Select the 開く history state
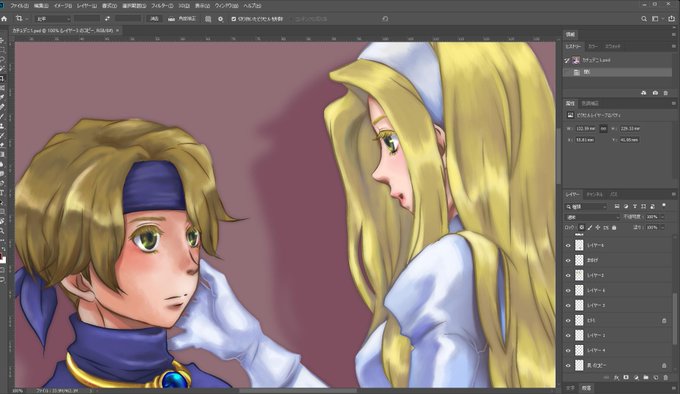 pos(618,72)
